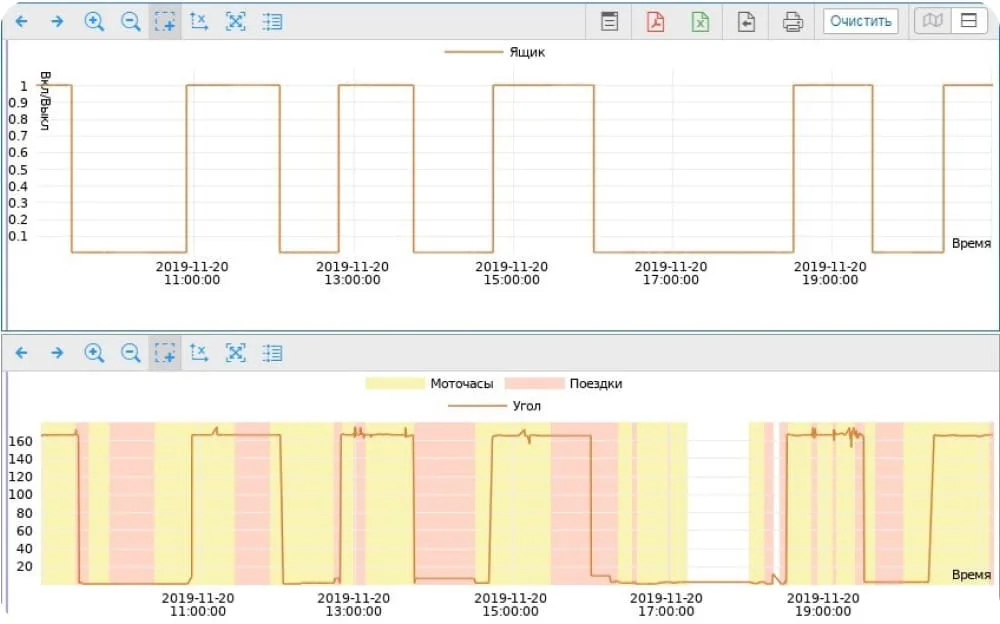Zoom out on the top Ящик chart
Viewport: 1000px width, 624px height.
(x=130, y=21)
